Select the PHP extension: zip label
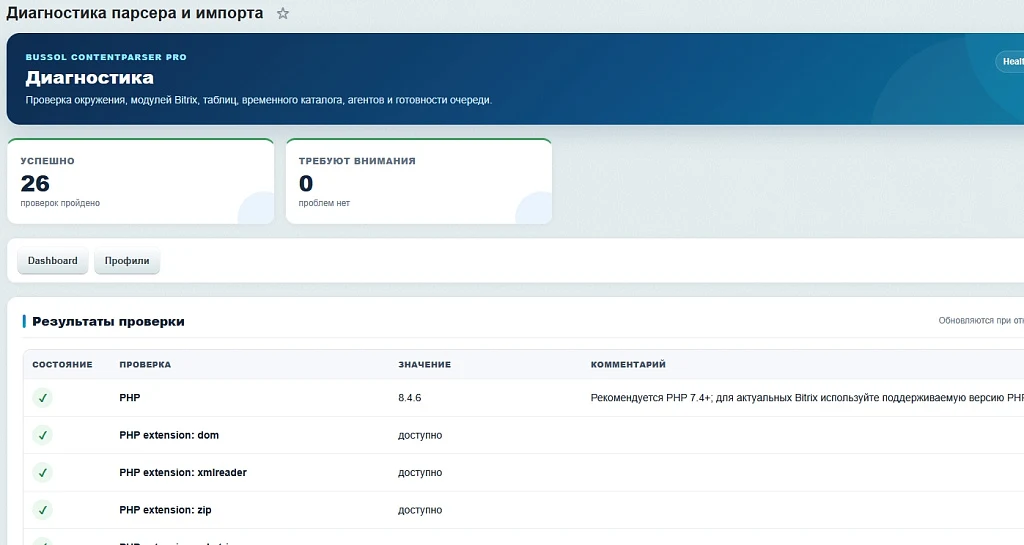The image size is (1024, 545). pyautogui.click(x=165, y=510)
